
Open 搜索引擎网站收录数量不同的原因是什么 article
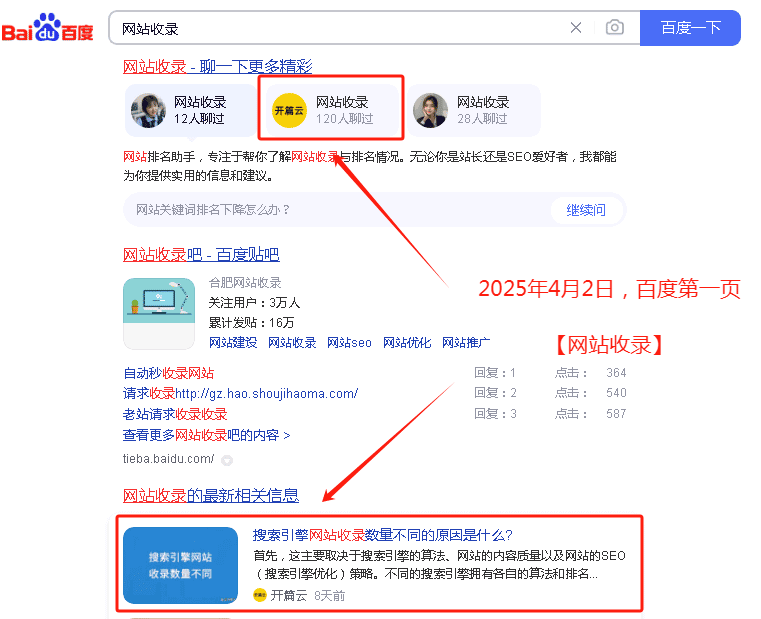pos(382,535)
